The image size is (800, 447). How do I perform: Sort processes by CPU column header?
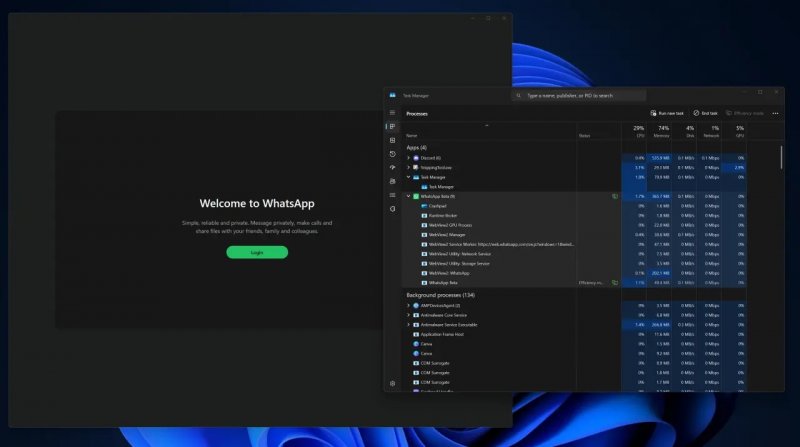638,131
